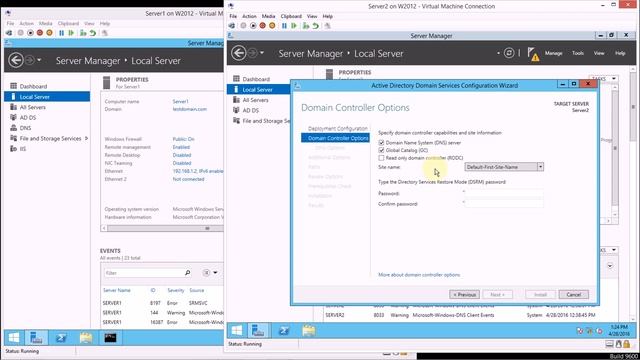
Task: Click orange Save icon in Server2 VM toolbar
Action: tap(272, 26)
